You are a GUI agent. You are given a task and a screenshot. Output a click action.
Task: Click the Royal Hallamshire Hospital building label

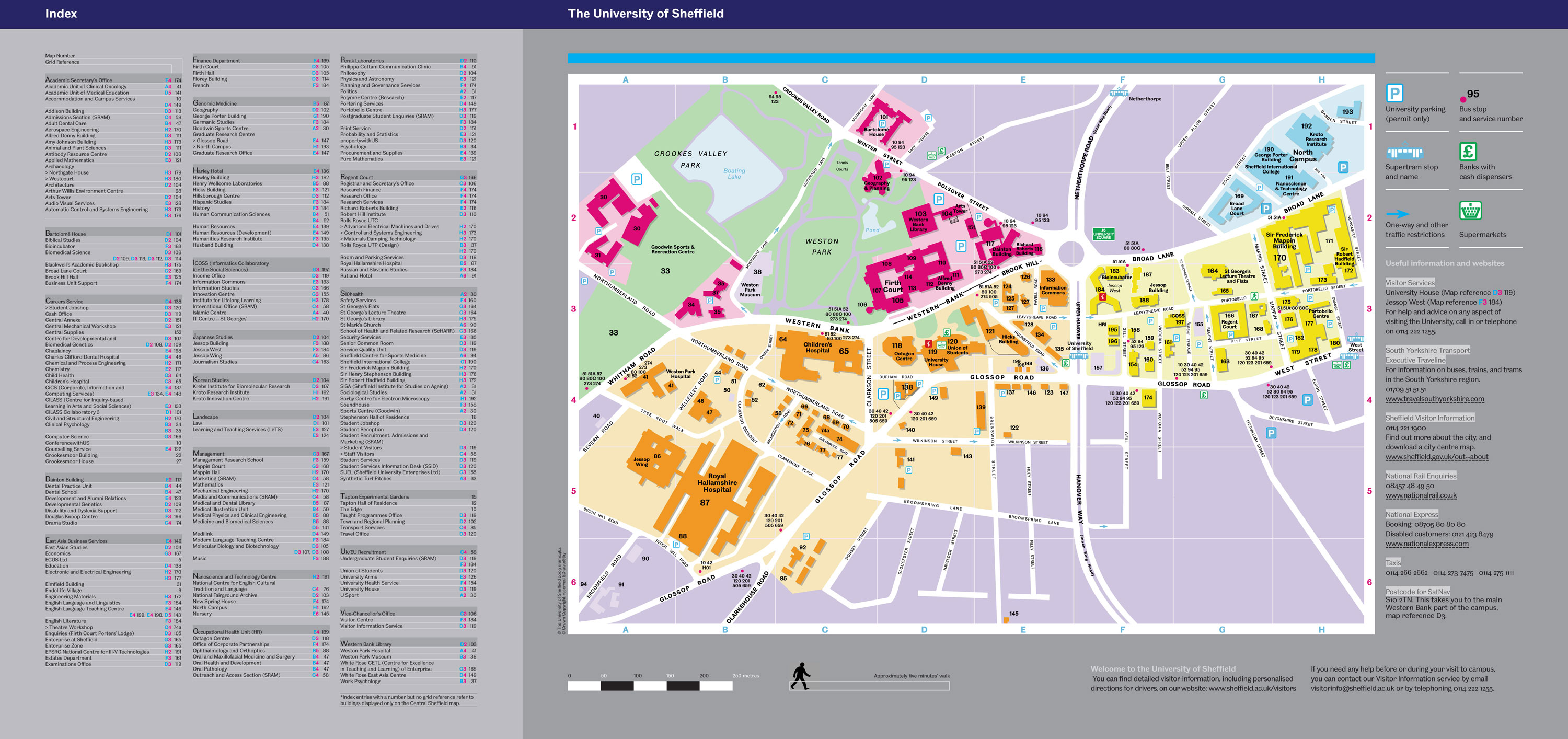(717, 483)
